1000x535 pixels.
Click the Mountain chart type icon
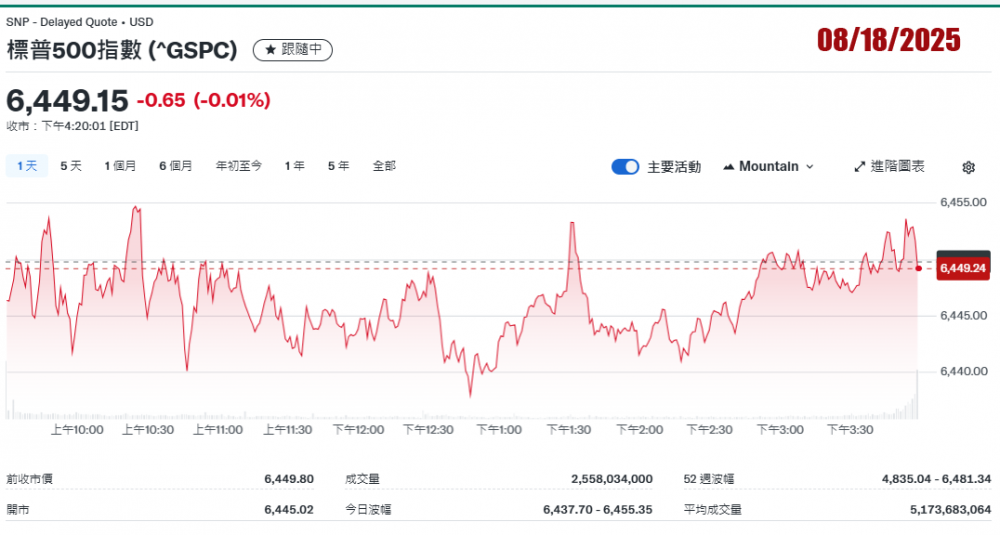[728, 167]
